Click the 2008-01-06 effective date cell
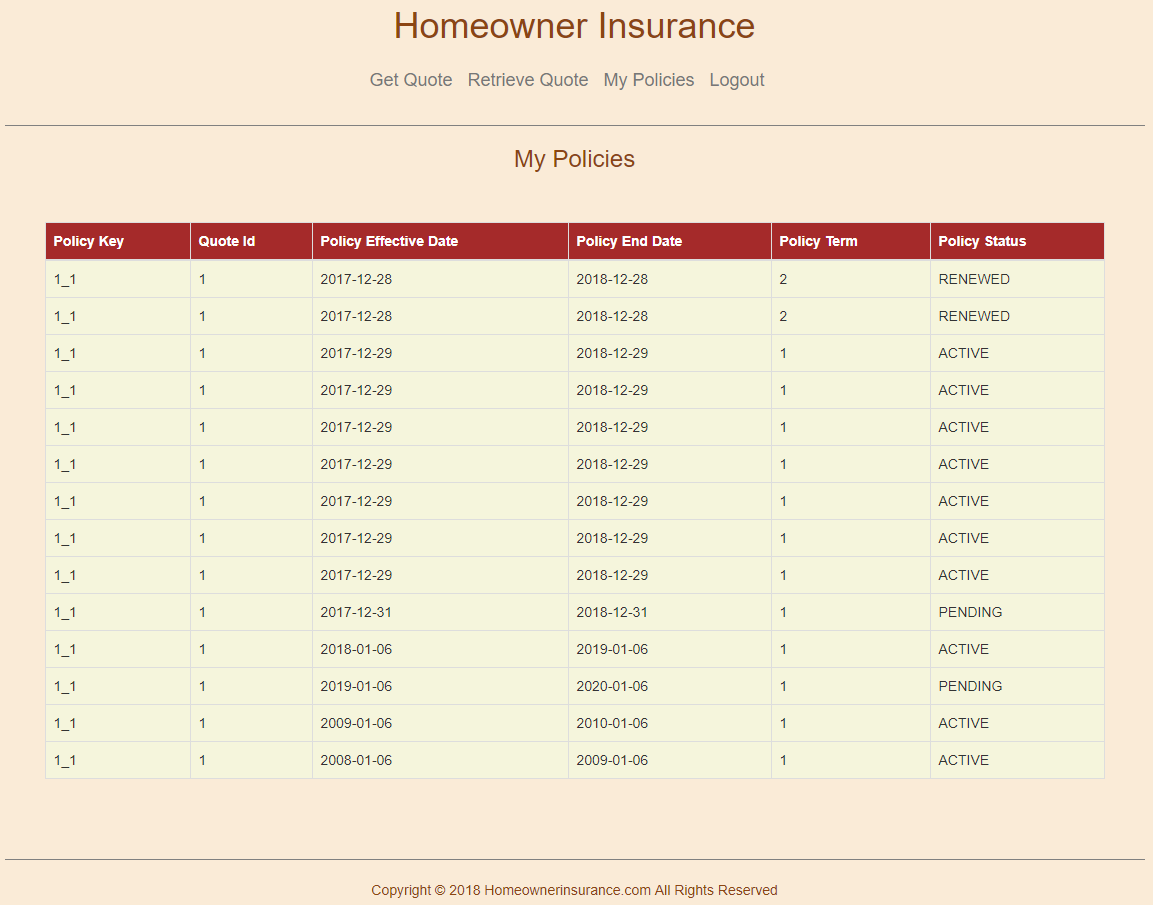 (356, 760)
